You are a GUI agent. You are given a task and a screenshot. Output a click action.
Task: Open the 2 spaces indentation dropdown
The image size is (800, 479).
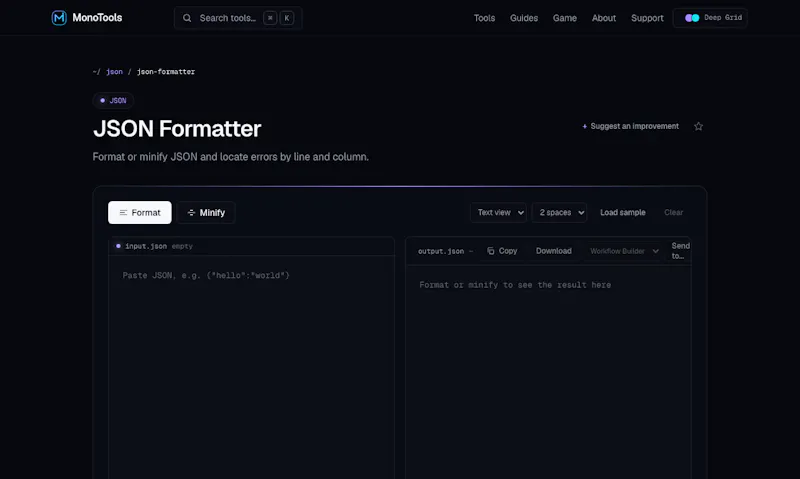click(559, 212)
